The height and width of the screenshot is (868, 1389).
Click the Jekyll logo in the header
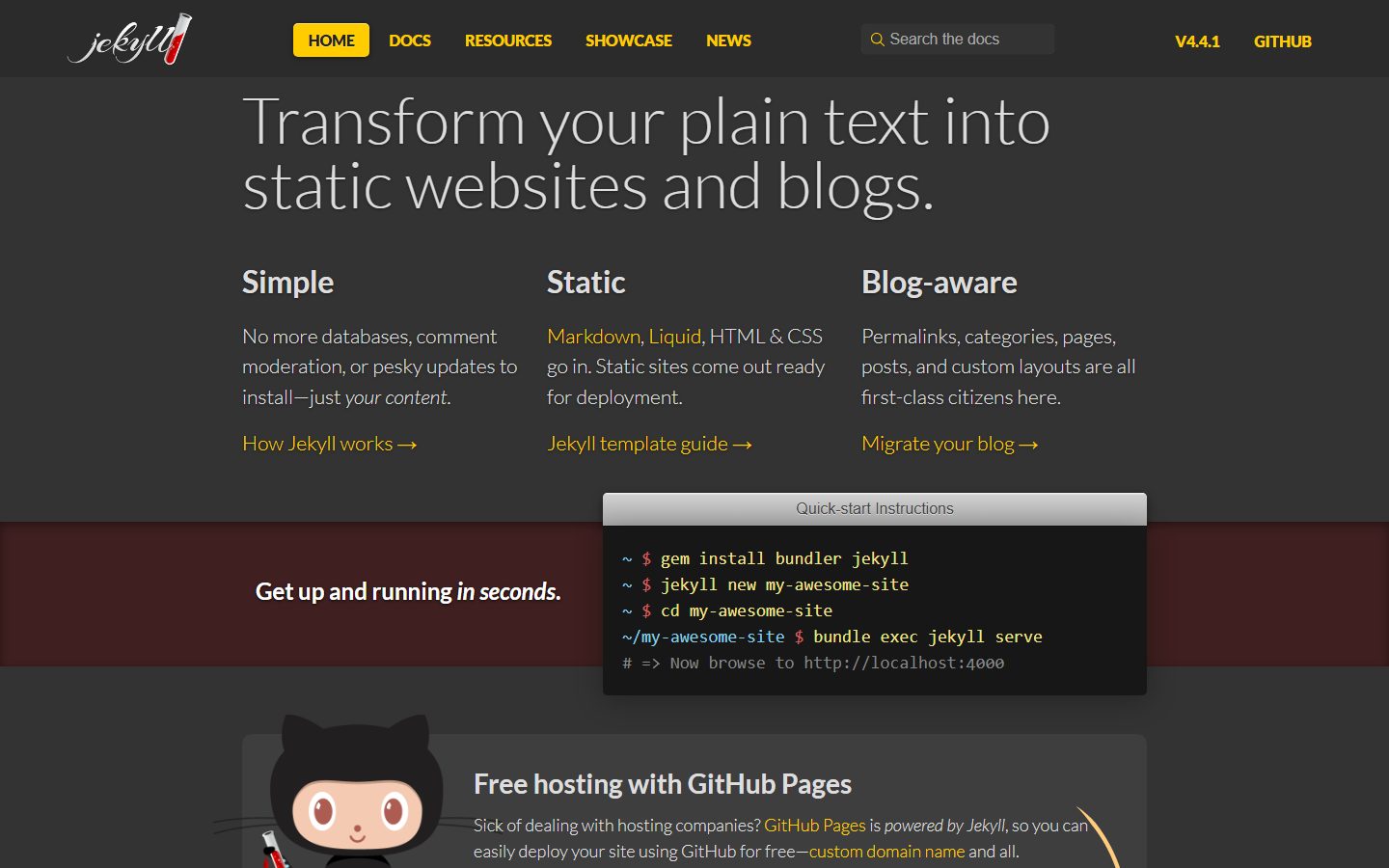129,40
